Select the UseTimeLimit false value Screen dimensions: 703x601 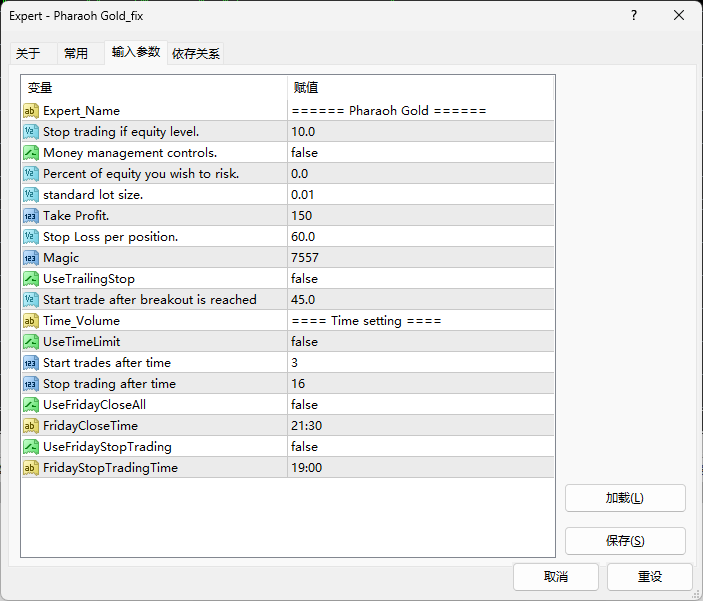304,342
